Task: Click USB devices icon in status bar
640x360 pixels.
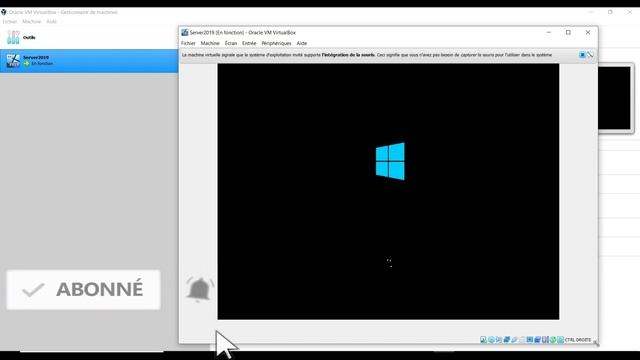Action: (x=514, y=340)
